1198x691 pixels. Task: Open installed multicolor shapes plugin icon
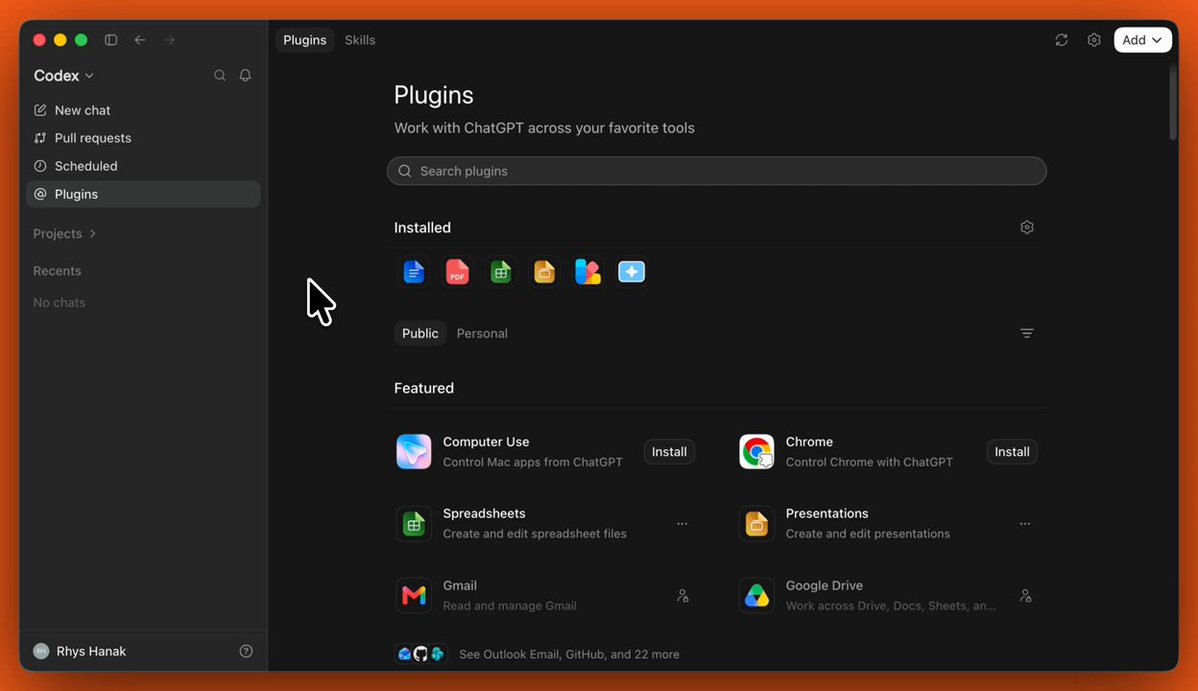[588, 271]
